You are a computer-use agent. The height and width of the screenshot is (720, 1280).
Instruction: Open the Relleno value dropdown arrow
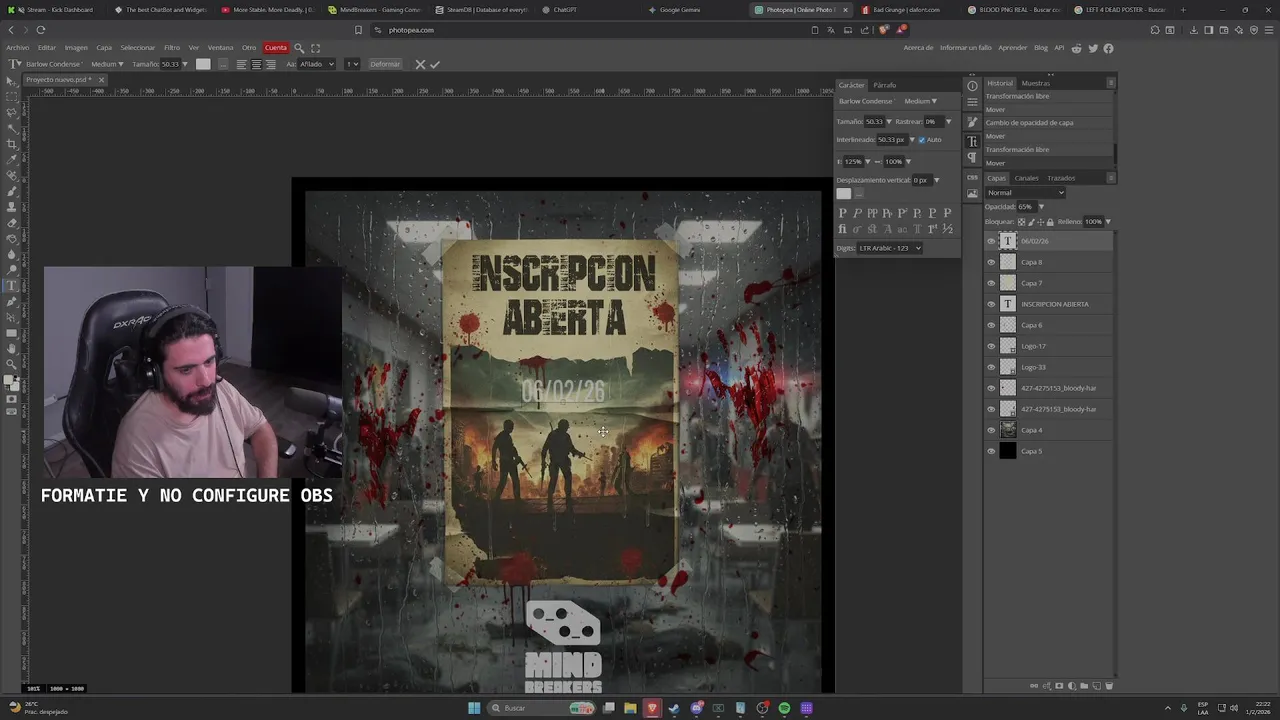(1108, 221)
